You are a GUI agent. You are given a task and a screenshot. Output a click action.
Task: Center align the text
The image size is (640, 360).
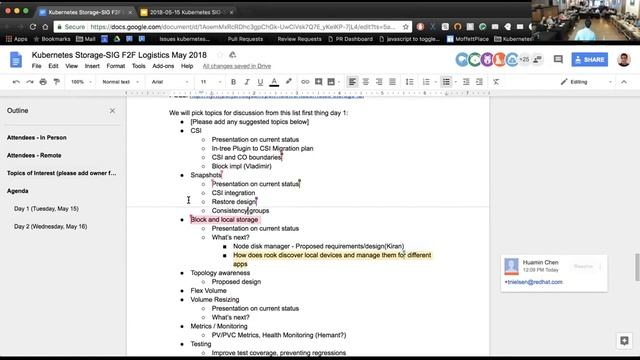[x=366, y=82]
